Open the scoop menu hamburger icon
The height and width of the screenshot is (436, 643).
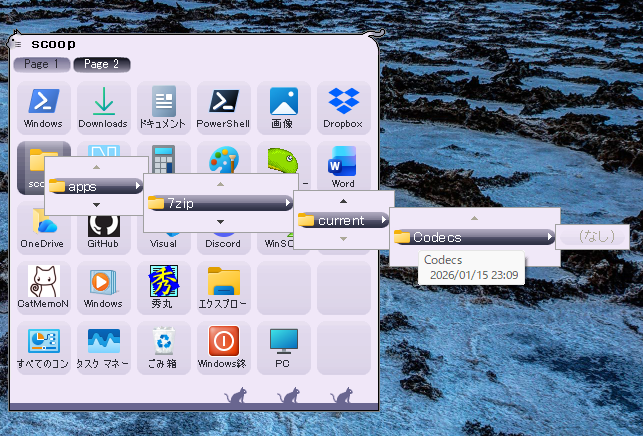(18, 44)
